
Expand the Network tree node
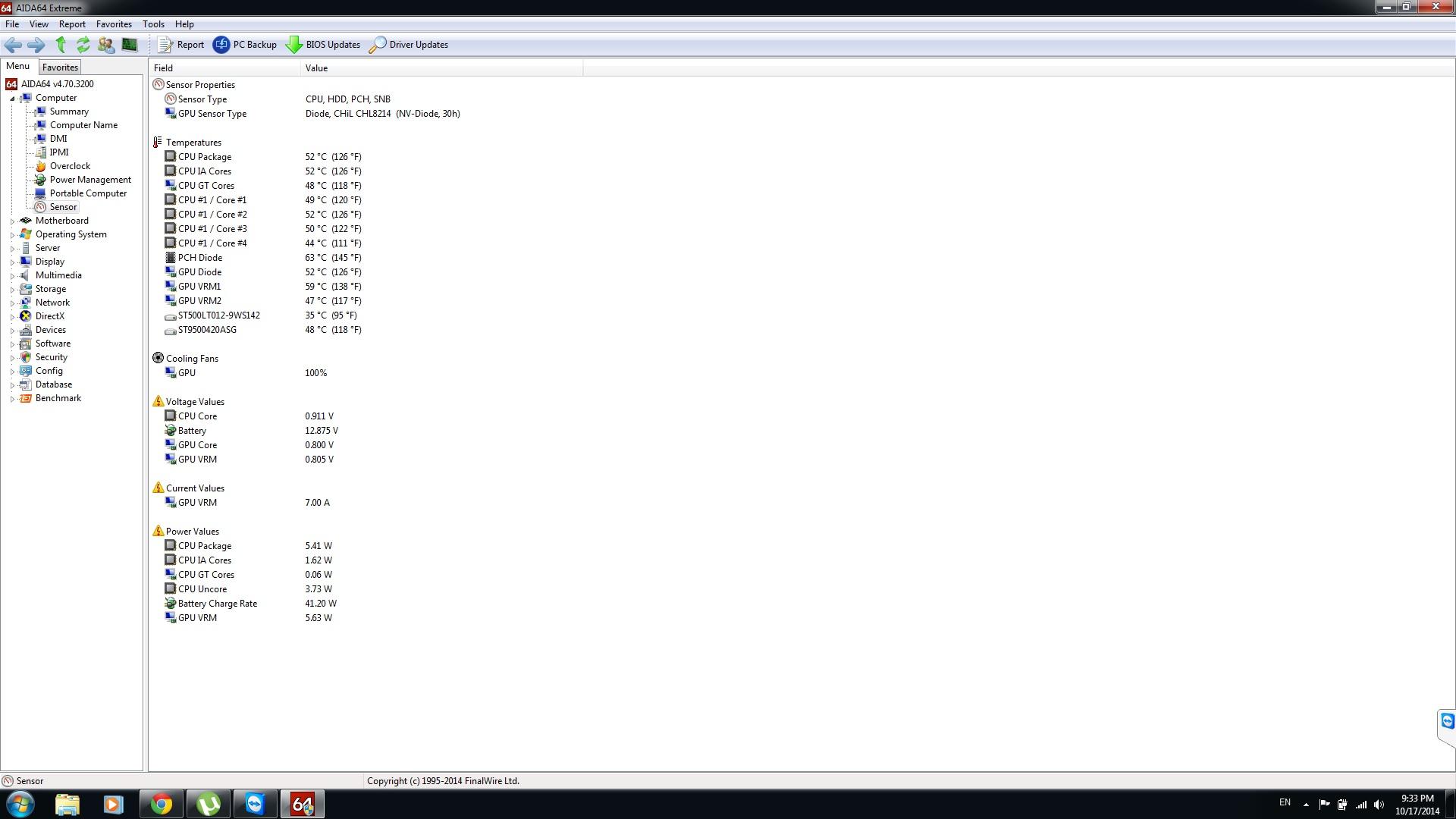[x=12, y=303]
